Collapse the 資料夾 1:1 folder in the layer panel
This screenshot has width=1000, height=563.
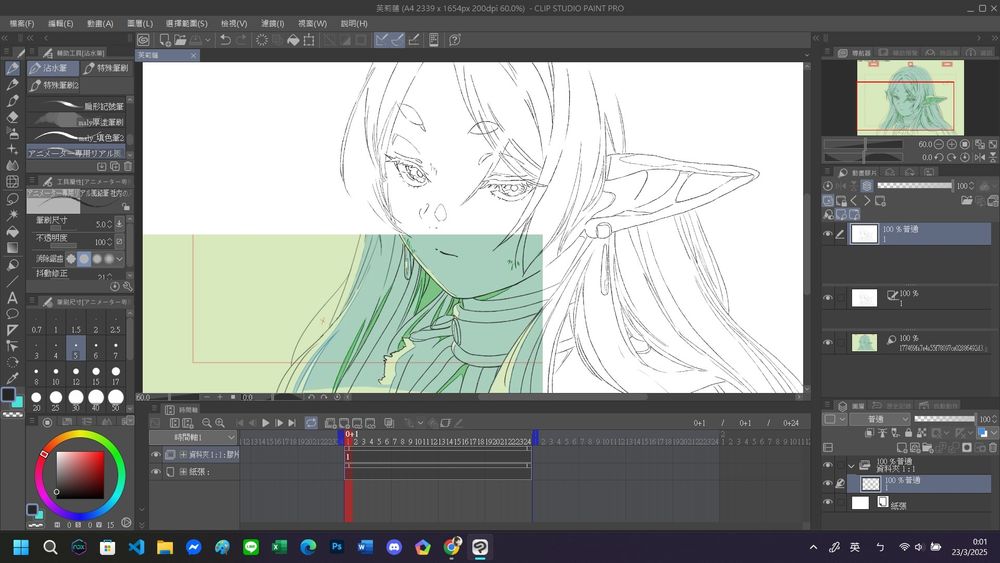coord(851,465)
